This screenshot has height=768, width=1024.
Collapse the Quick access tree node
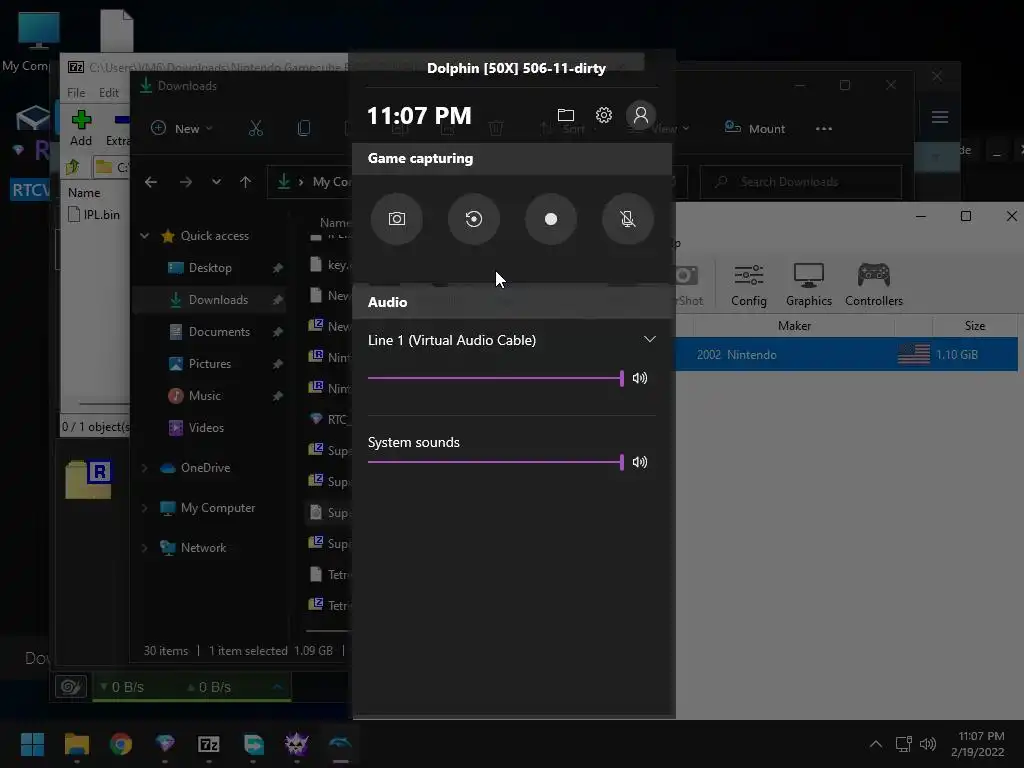[145, 236]
